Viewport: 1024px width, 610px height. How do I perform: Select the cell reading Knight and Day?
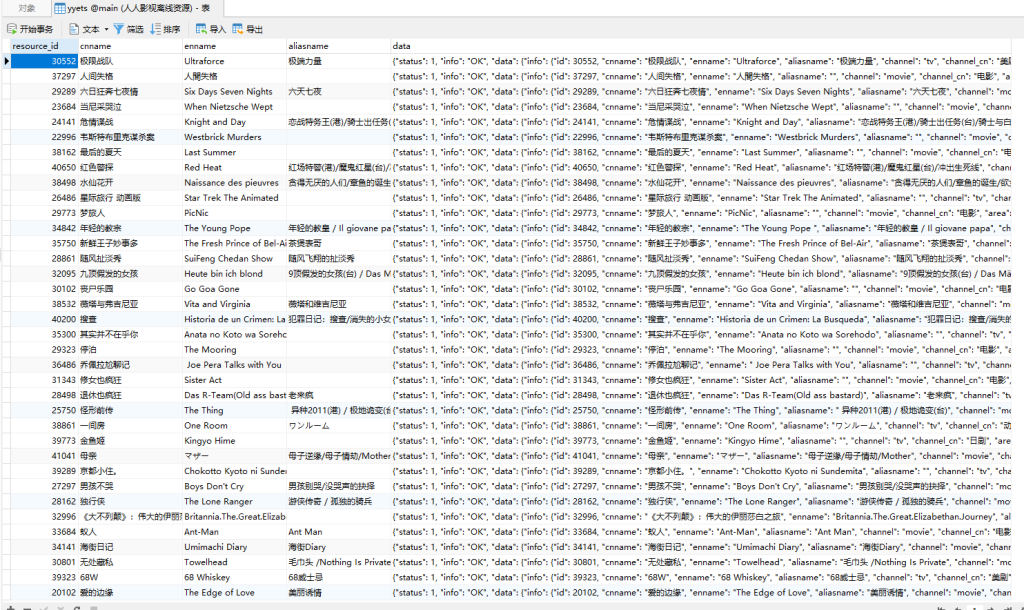(x=234, y=121)
